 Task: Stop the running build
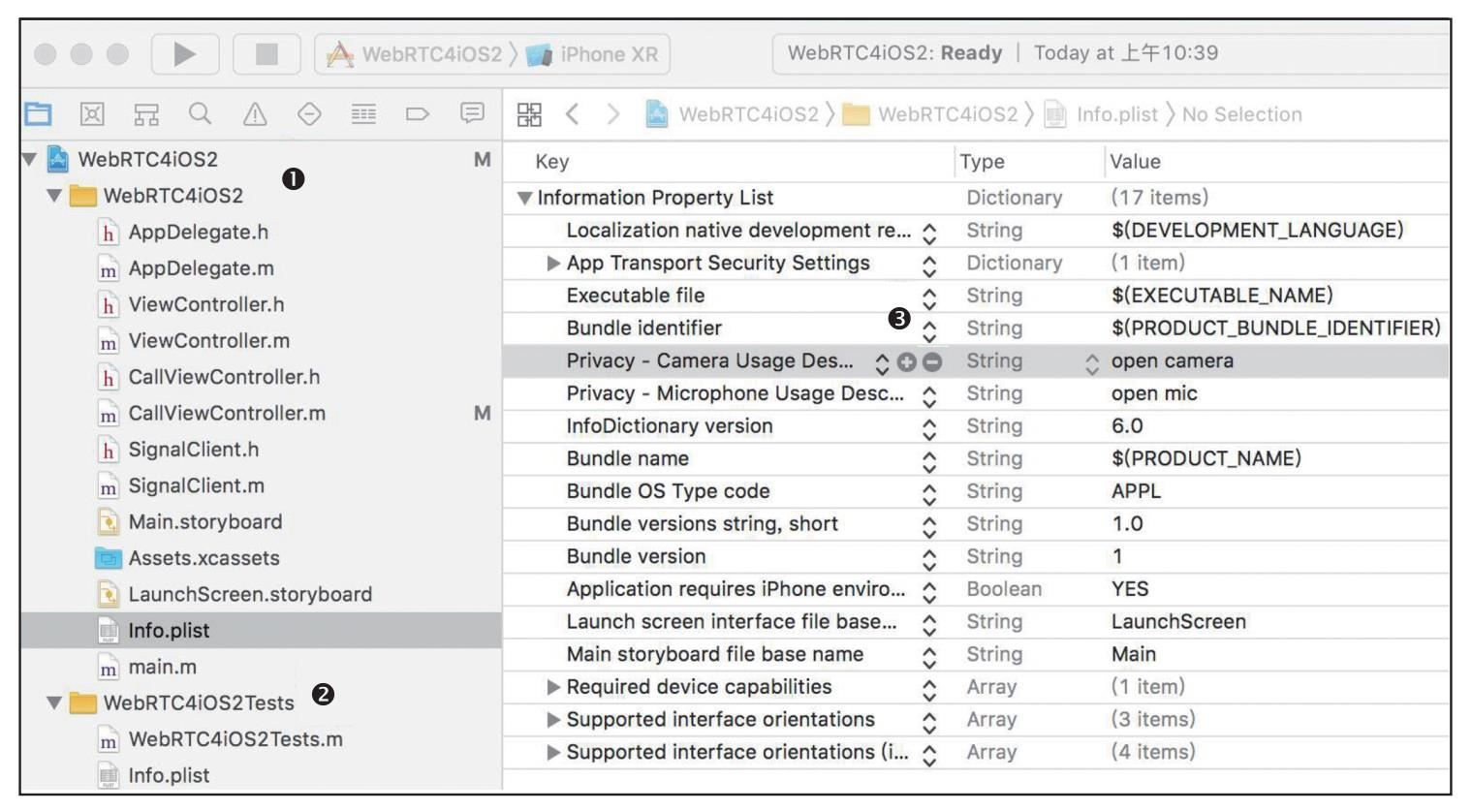click(x=266, y=54)
